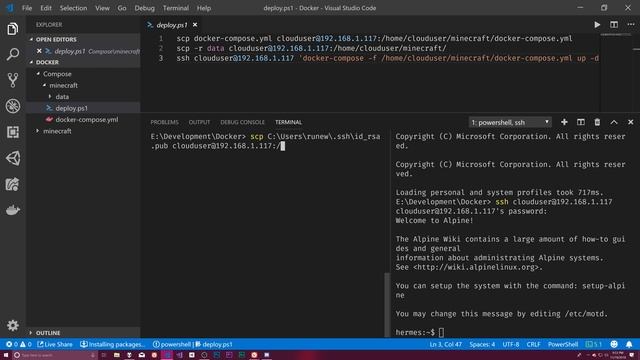Collapse the Open Editors section
Viewport: 640px width, 360px height.
click(84, 39)
